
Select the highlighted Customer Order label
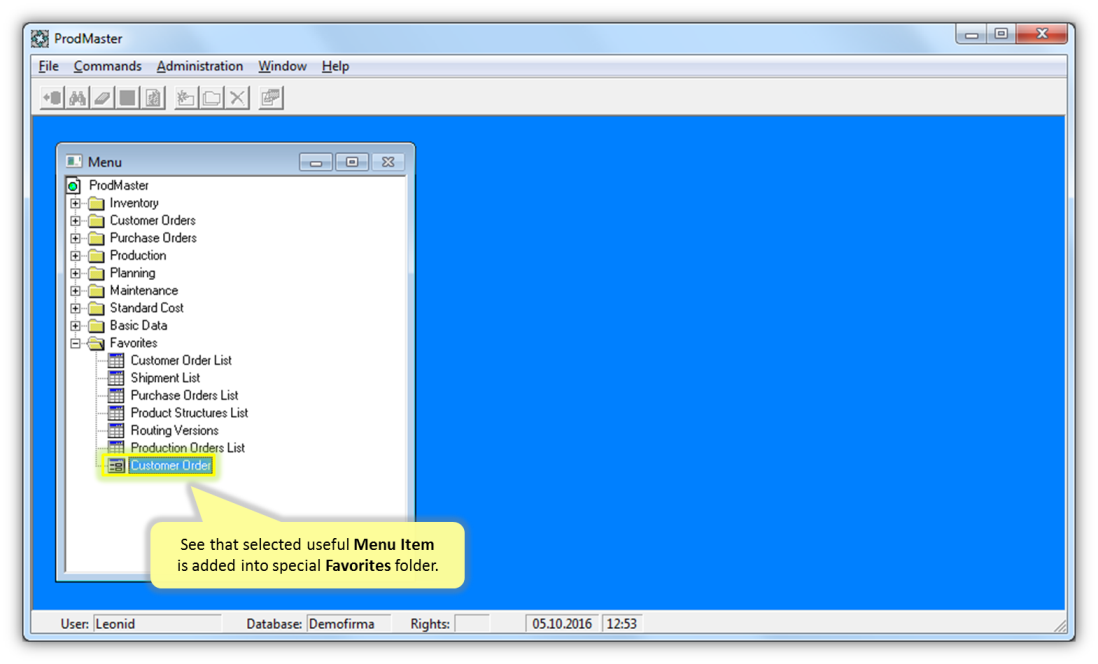170,466
